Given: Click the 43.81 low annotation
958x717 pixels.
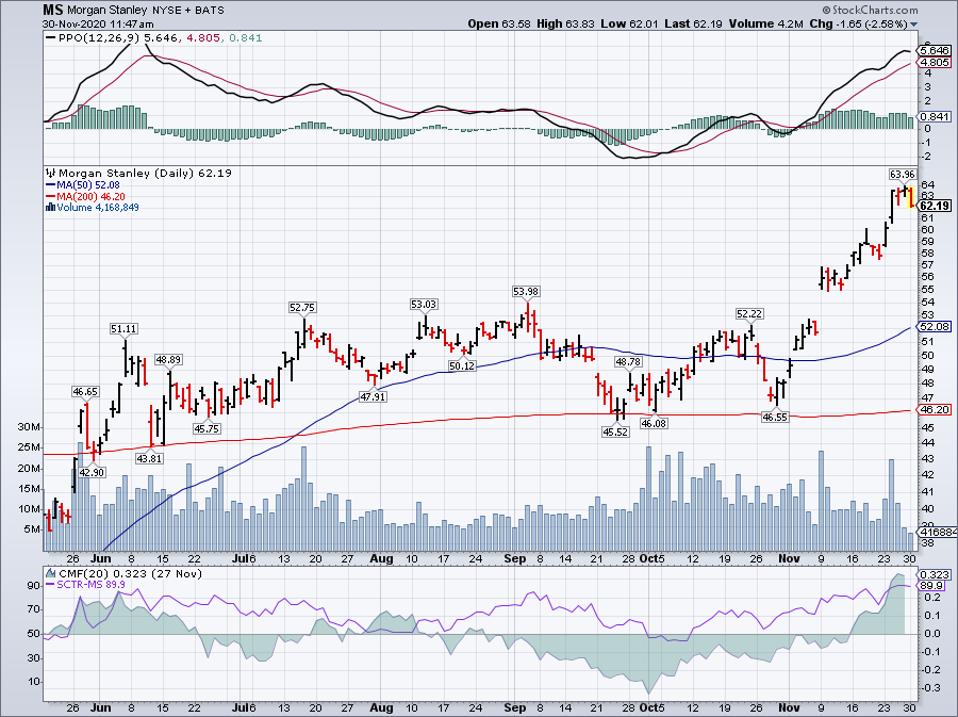Looking at the screenshot, I should click(149, 458).
